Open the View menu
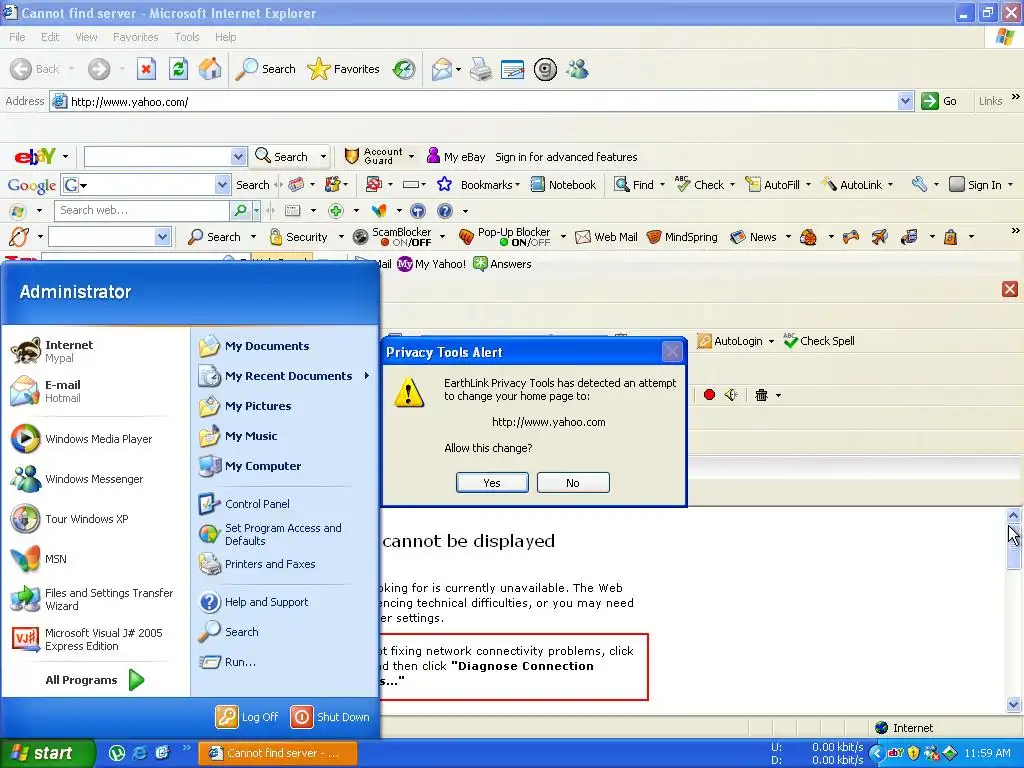 (x=86, y=37)
